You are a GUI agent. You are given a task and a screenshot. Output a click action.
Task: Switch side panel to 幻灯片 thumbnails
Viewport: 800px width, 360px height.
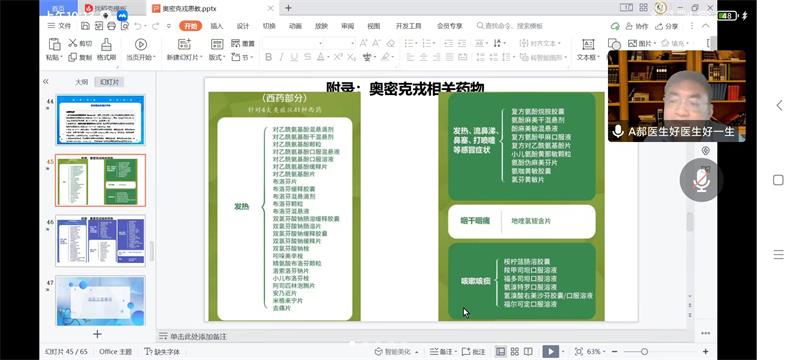pyautogui.click(x=109, y=82)
